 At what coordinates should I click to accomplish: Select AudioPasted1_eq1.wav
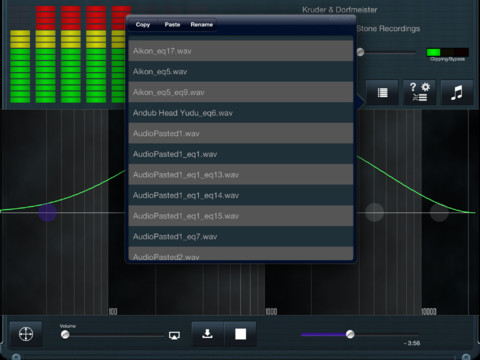click(241, 154)
